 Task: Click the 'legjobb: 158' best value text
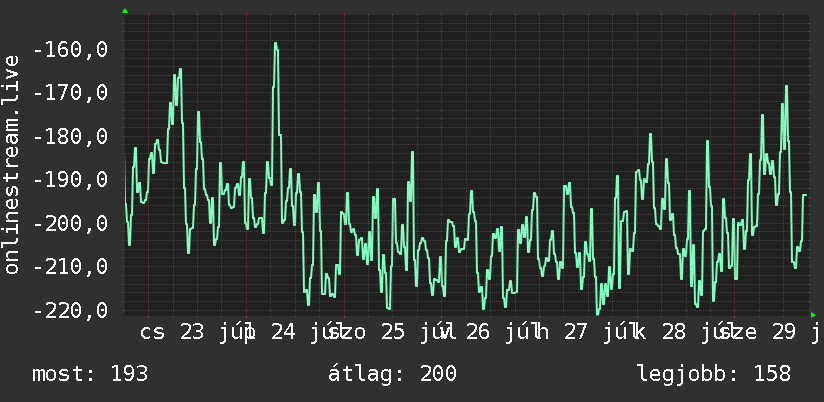pos(714,374)
